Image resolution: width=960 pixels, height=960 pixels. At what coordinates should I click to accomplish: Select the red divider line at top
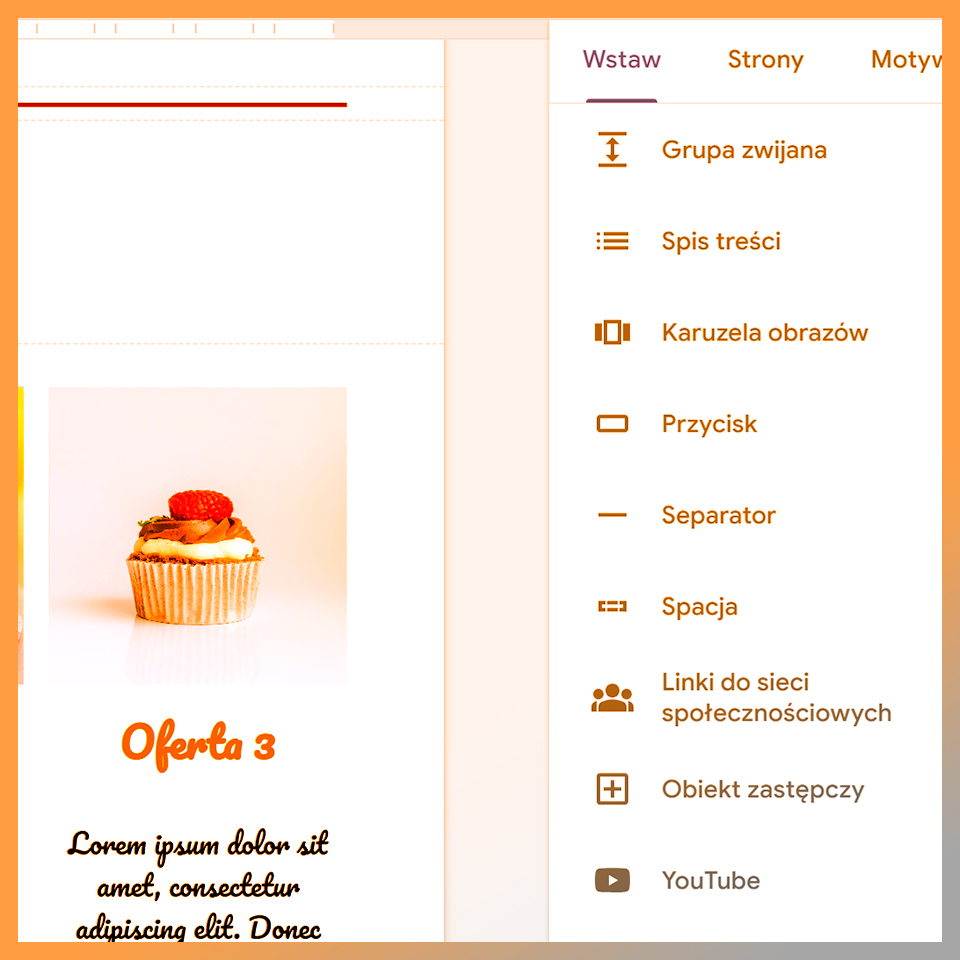point(182,105)
